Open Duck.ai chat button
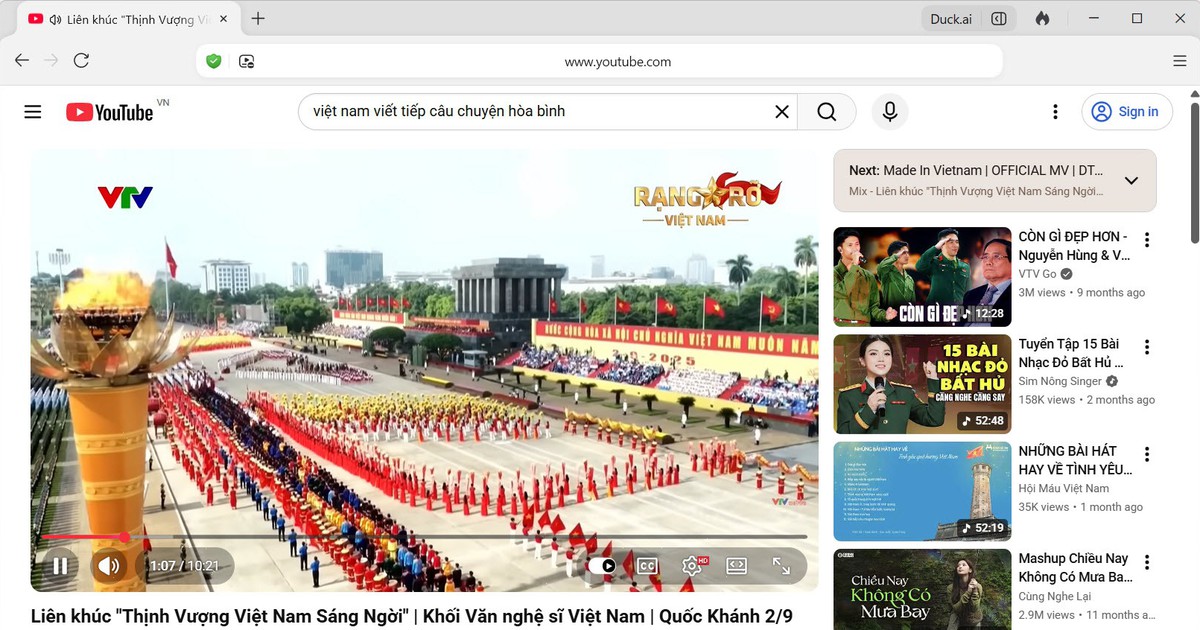 pyautogui.click(x=951, y=19)
